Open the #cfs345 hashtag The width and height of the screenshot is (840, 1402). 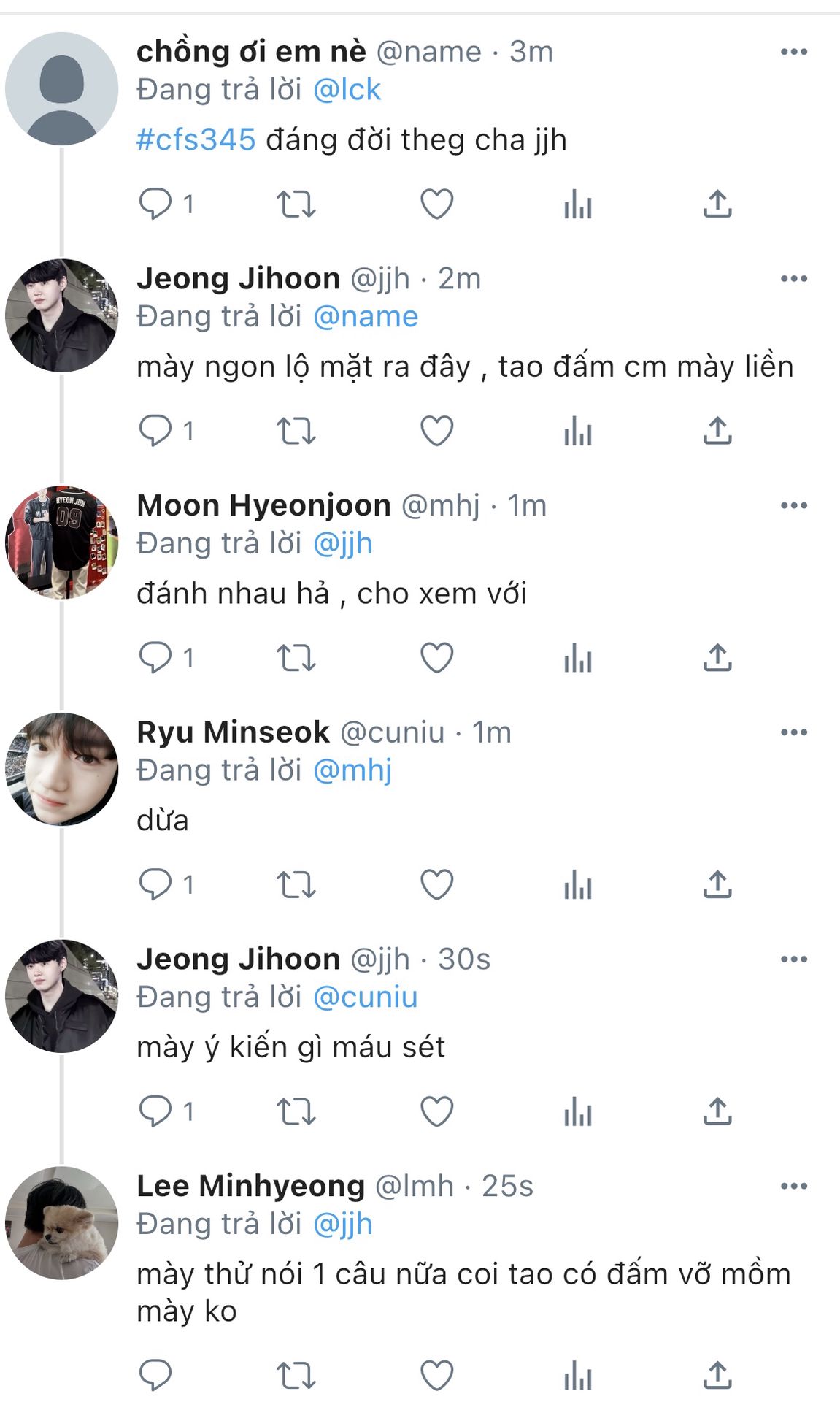click(x=196, y=139)
